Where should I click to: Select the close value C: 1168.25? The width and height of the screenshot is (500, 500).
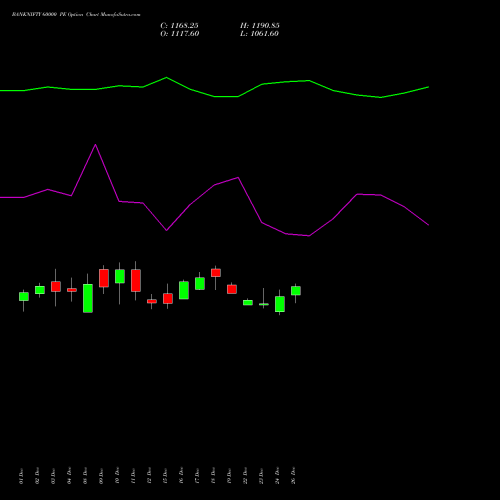coord(179,26)
